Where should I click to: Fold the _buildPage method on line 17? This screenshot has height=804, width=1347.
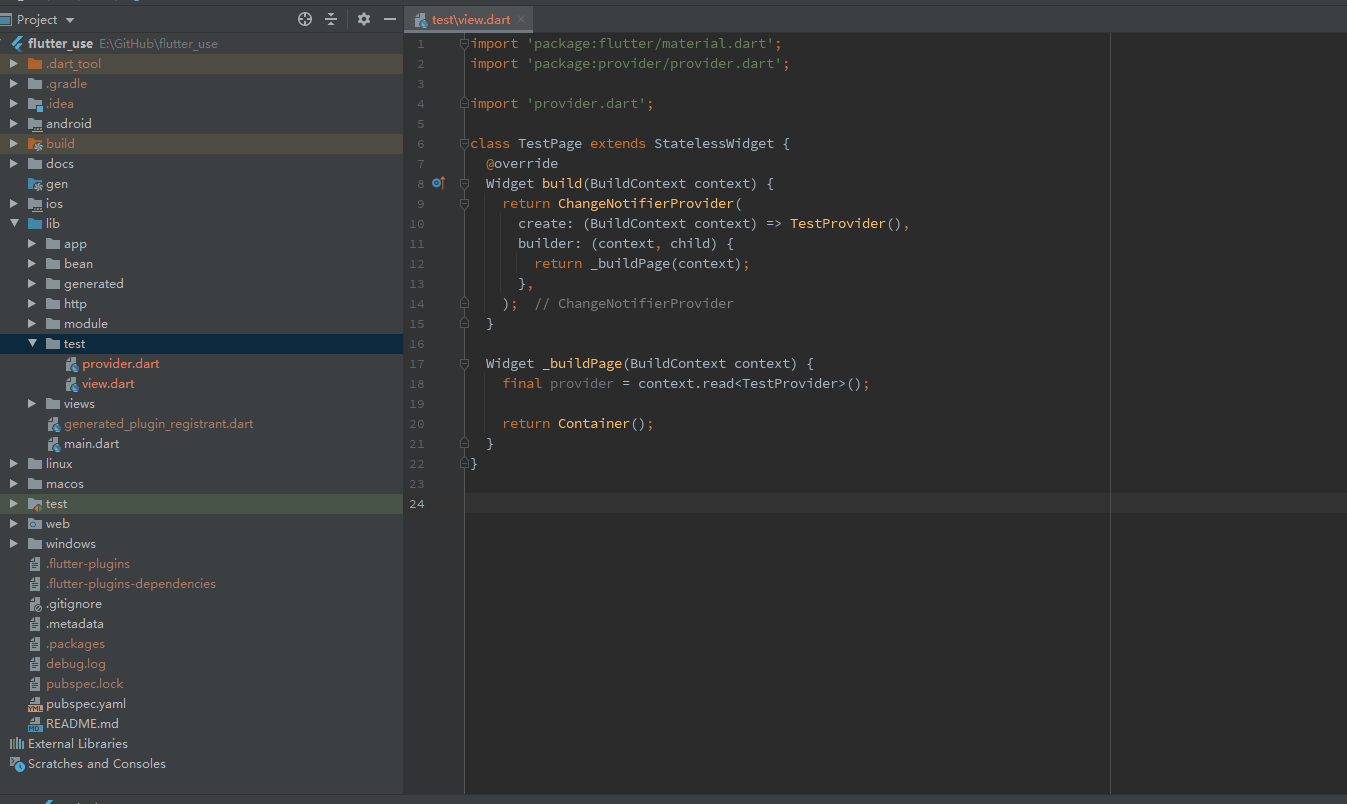click(464, 364)
